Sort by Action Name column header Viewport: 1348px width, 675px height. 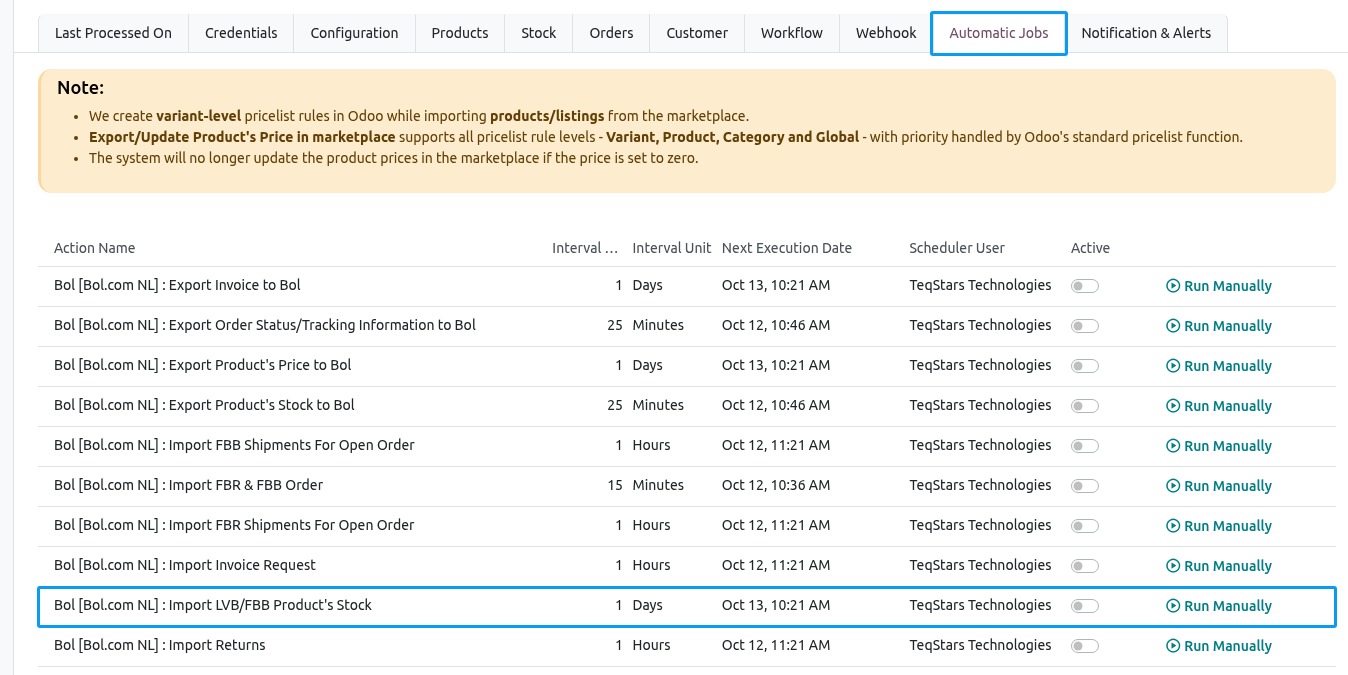pos(94,248)
